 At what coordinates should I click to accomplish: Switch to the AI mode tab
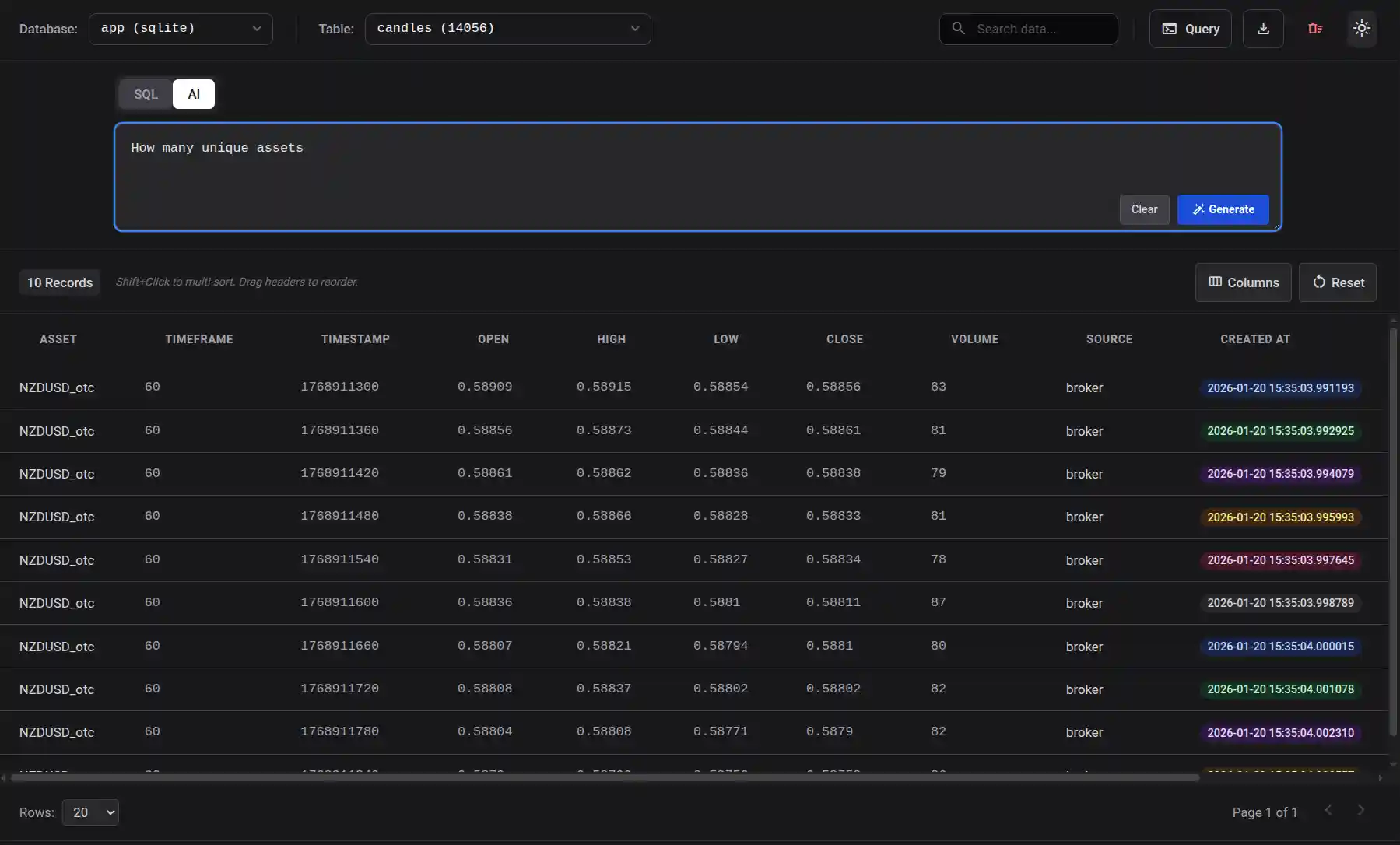tap(193, 94)
